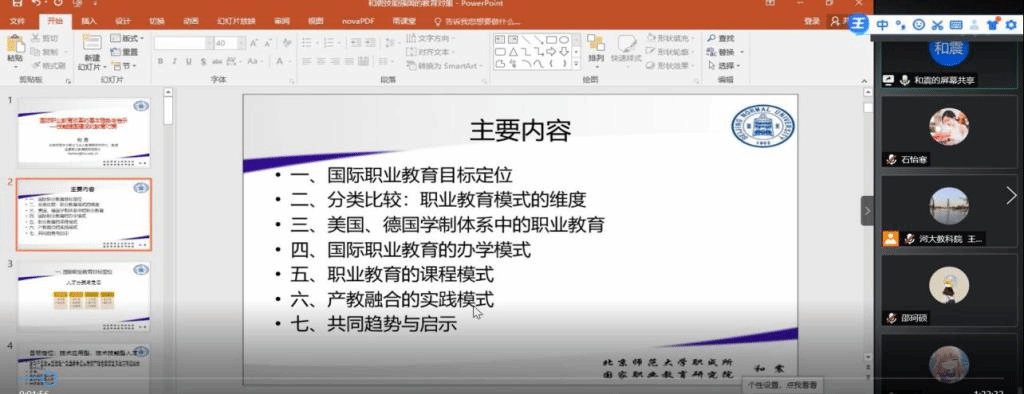Click the Login (登录) button
The image size is (1024, 394).
click(x=812, y=21)
